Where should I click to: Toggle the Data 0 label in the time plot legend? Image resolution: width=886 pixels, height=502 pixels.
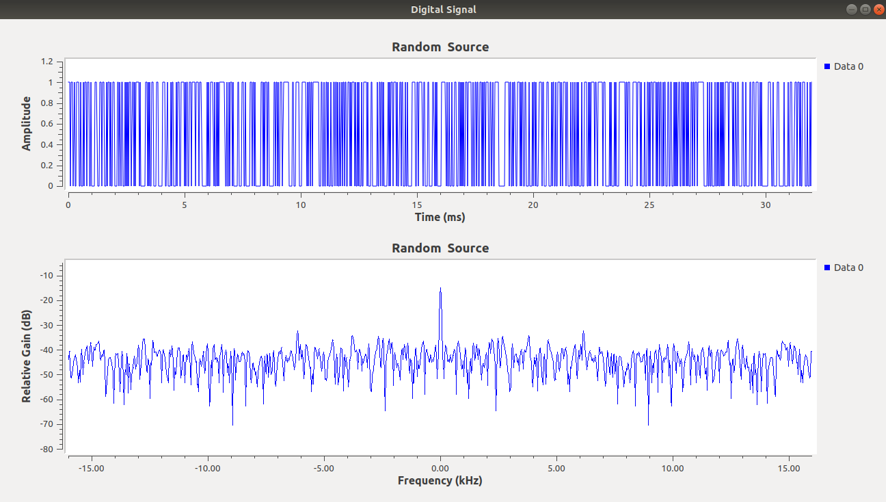pos(848,67)
